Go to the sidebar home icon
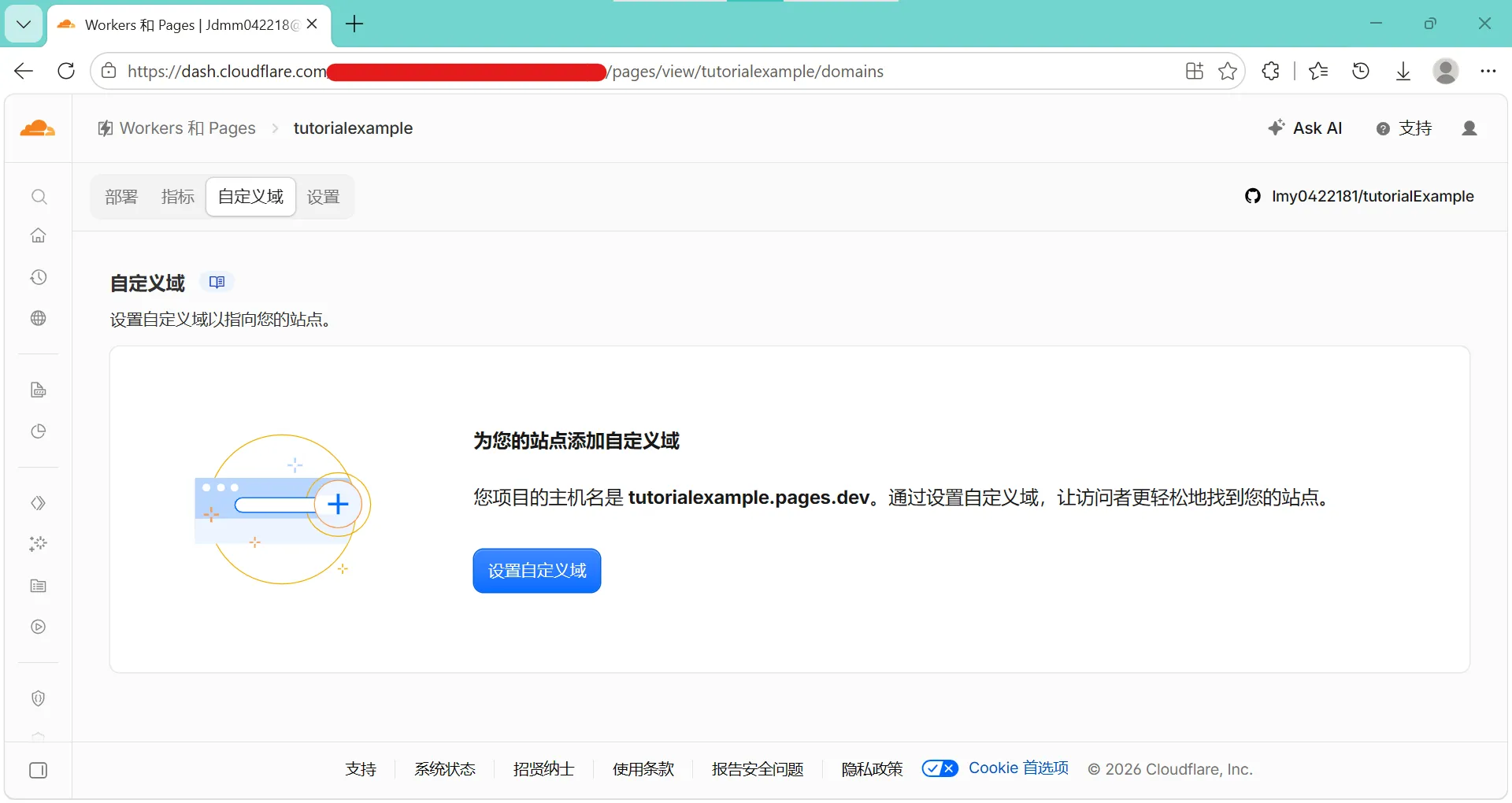This screenshot has width=1512, height=803. [x=39, y=235]
